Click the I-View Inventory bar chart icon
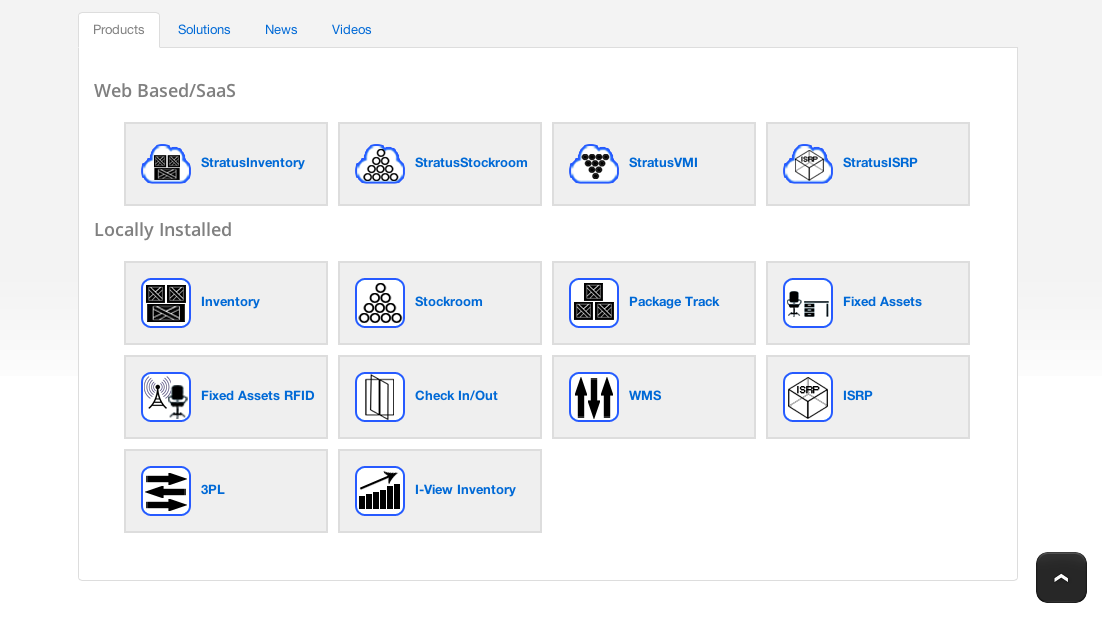Image resolution: width=1102 pixels, height=618 pixels. 380,491
